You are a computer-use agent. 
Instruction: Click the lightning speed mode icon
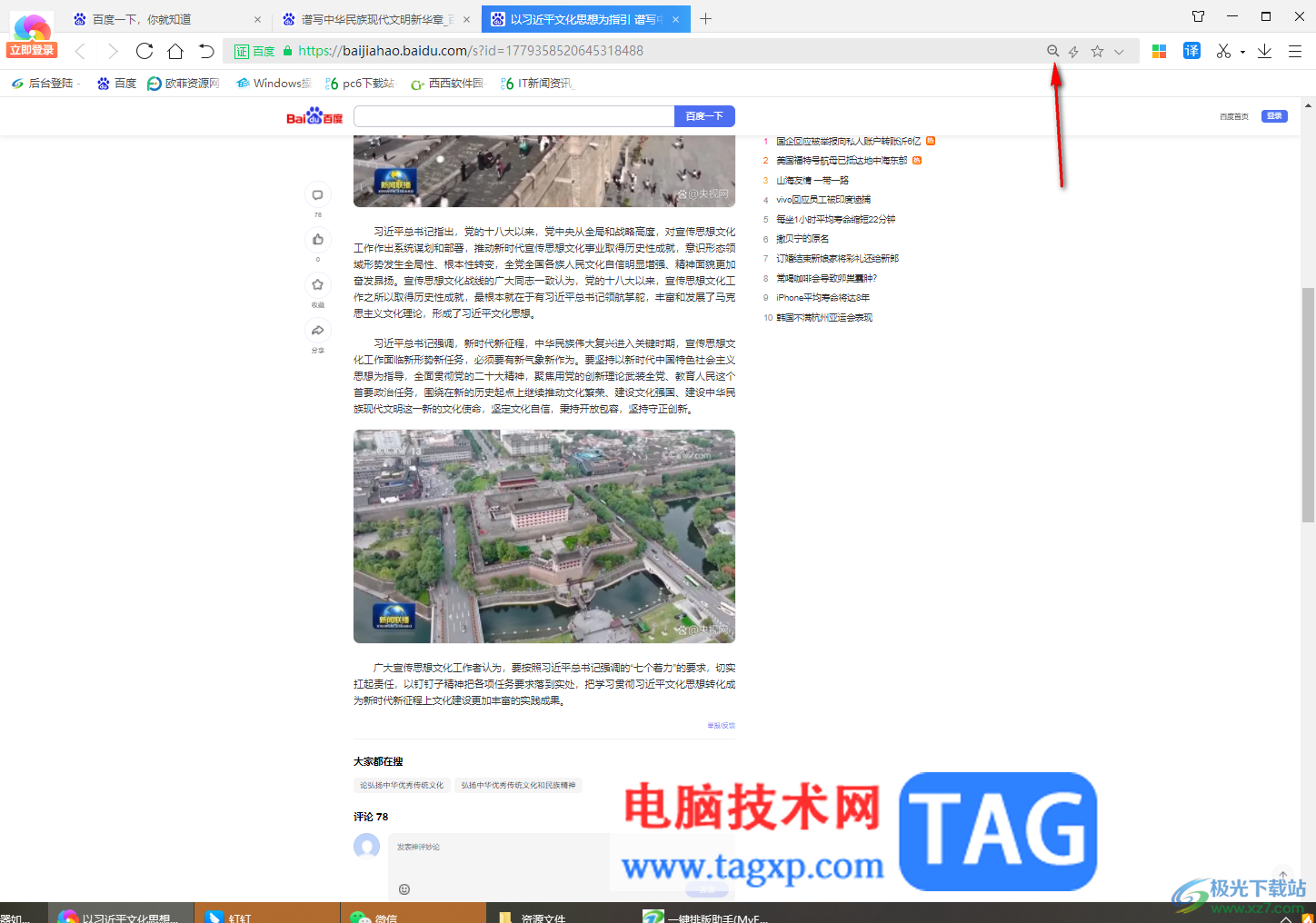(x=1073, y=51)
